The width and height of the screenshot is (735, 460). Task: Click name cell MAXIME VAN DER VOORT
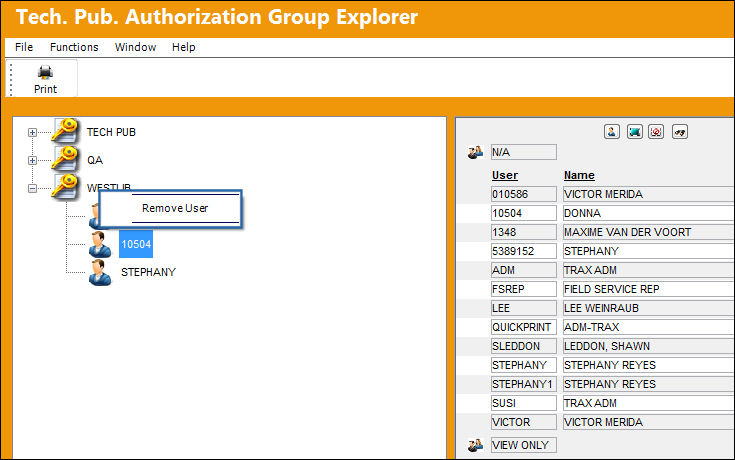point(648,232)
